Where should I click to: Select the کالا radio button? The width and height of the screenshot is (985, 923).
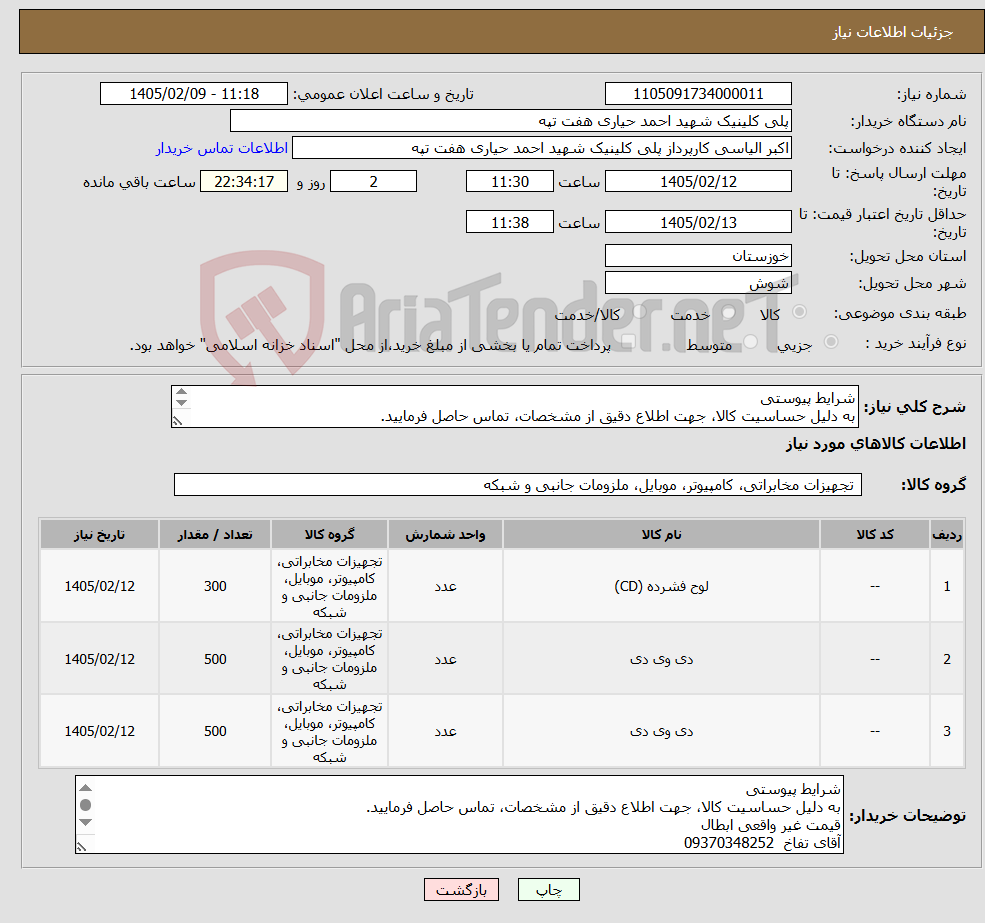pos(800,312)
